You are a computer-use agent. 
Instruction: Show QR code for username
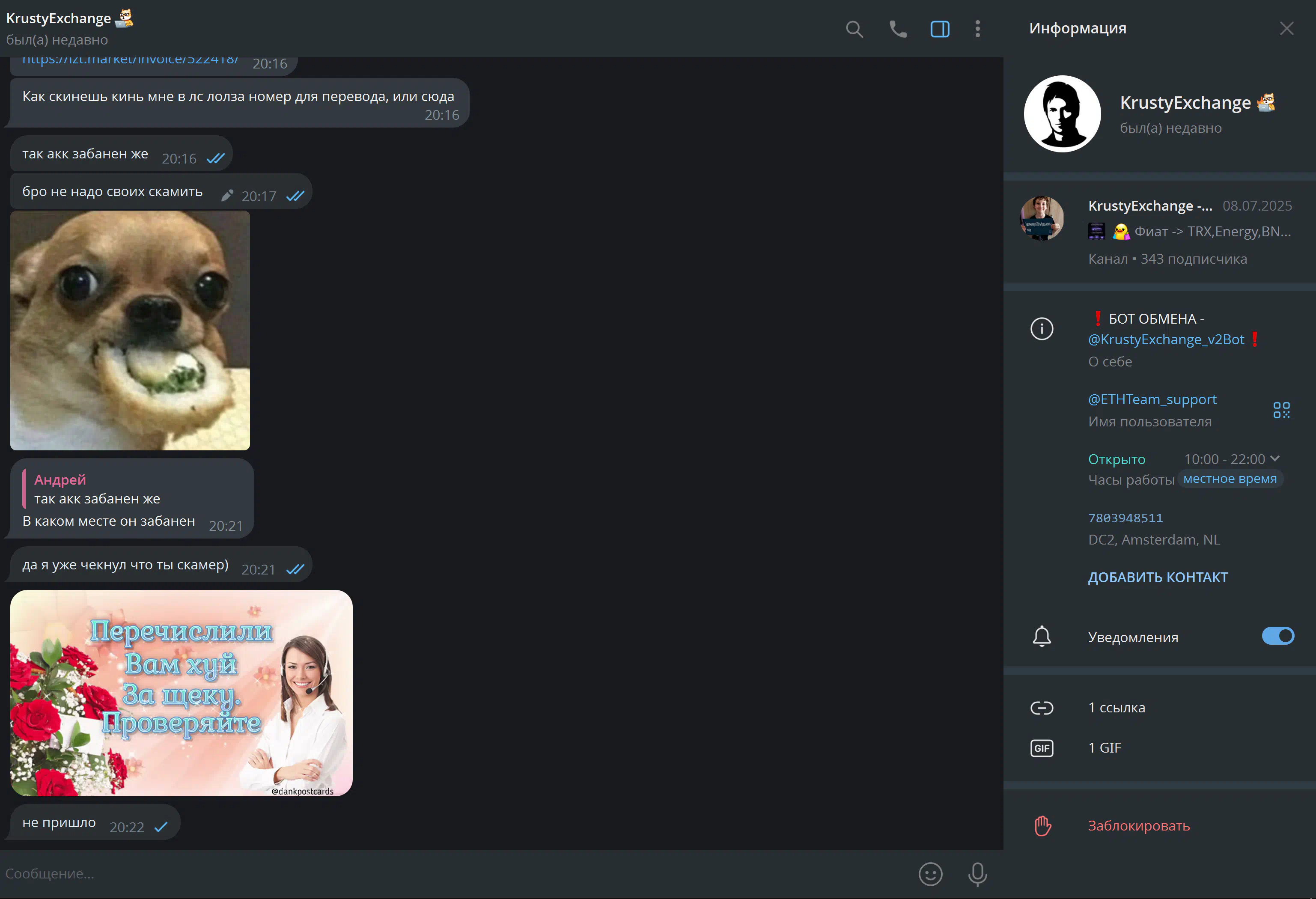pyautogui.click(x=1281, y=410)
